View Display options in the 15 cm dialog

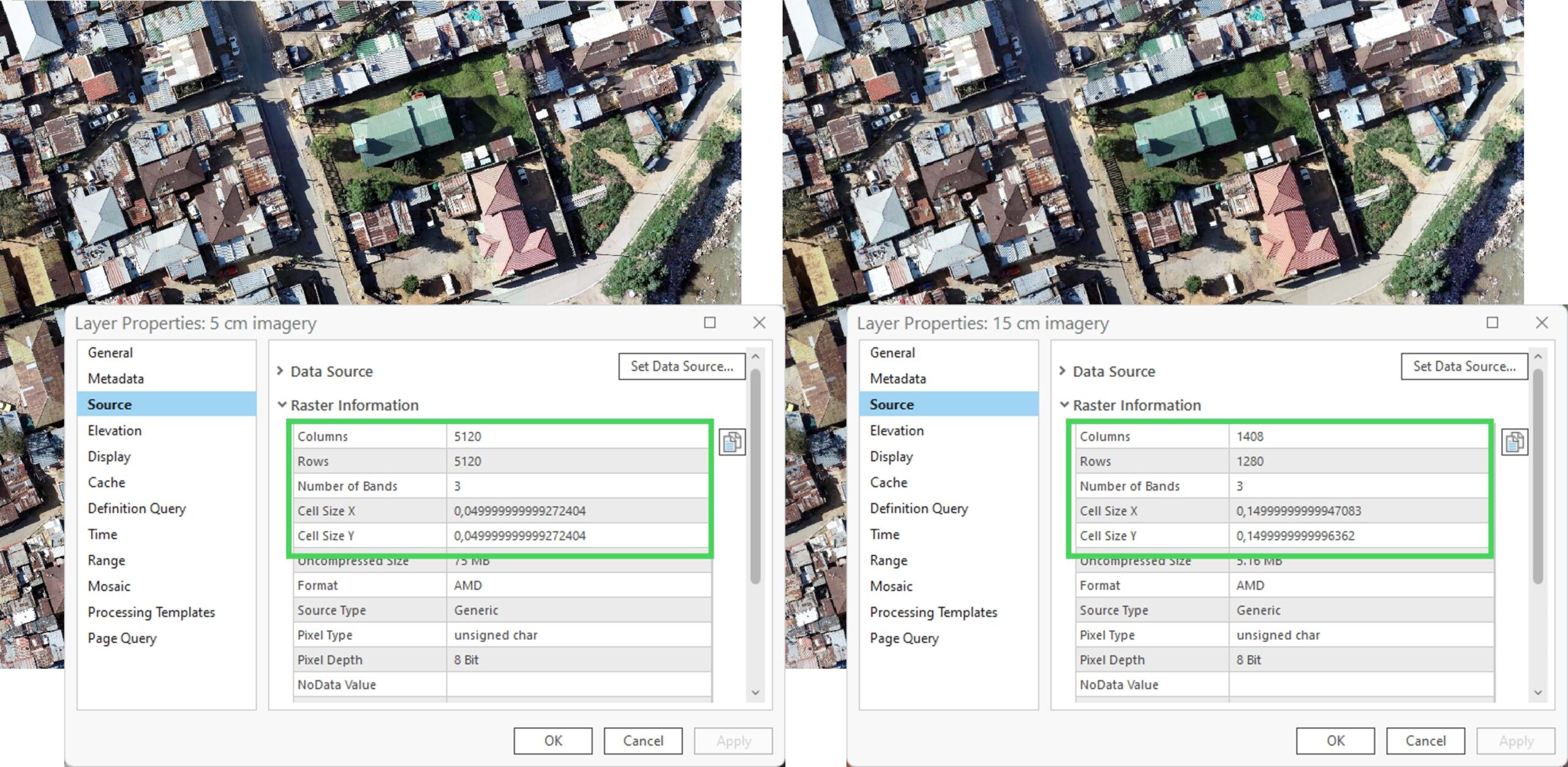[x=892, y=456]
